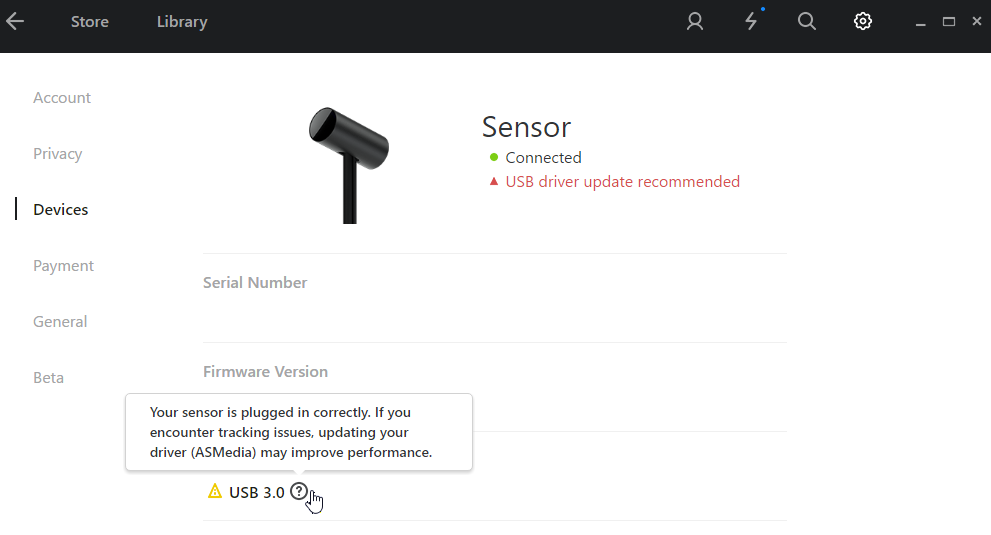Screen dimensions: 991x535
Task: Click the USB 3.0 help question mark
Action: tap(298, 491)
